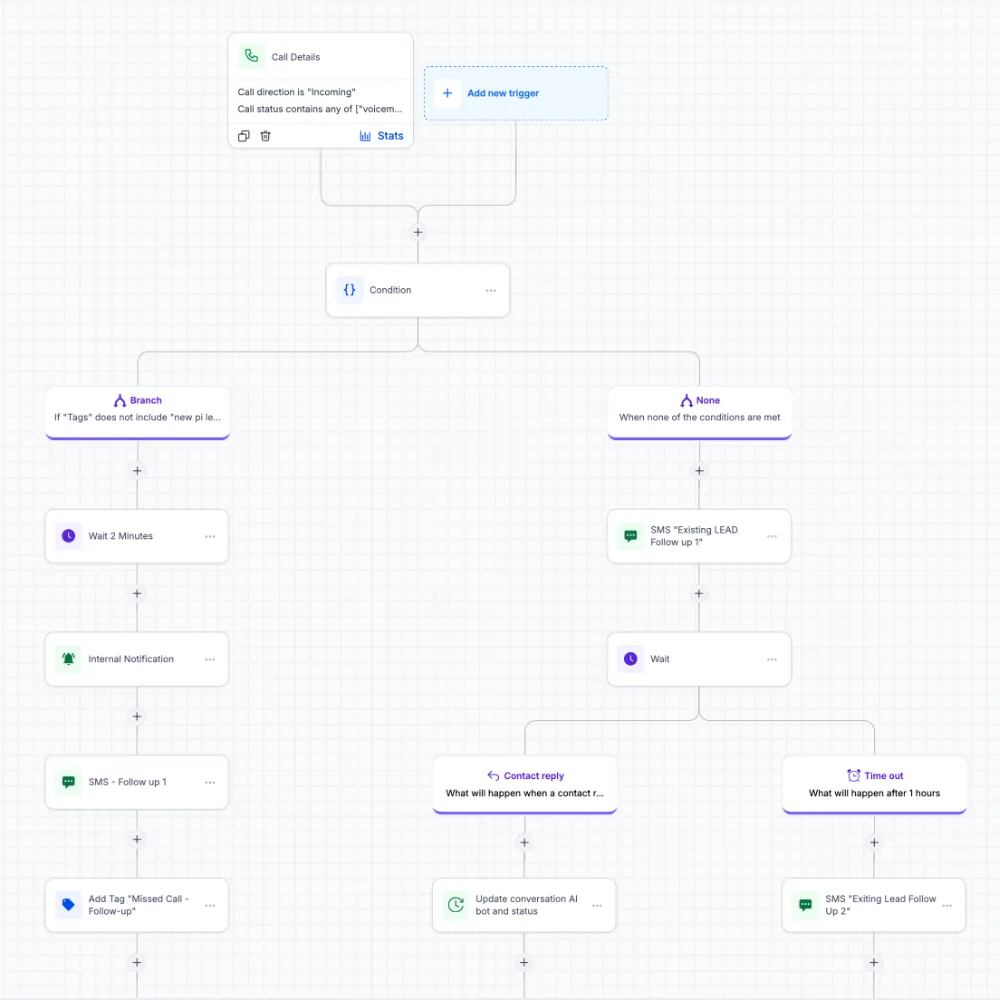Select the Condition curly-braces icon
The image size is (1000, 1000).
coord(349,290)
